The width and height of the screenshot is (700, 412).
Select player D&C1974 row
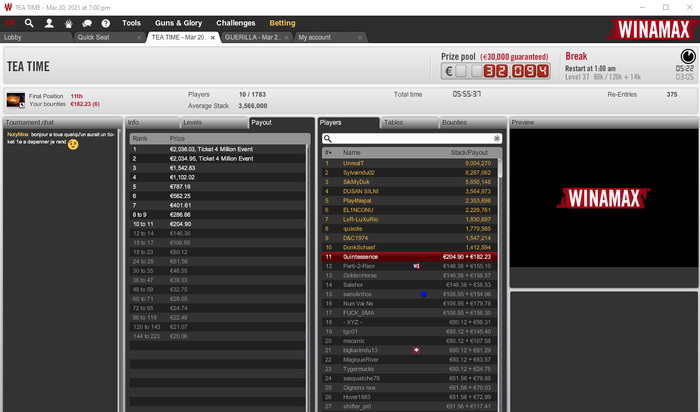409,238
